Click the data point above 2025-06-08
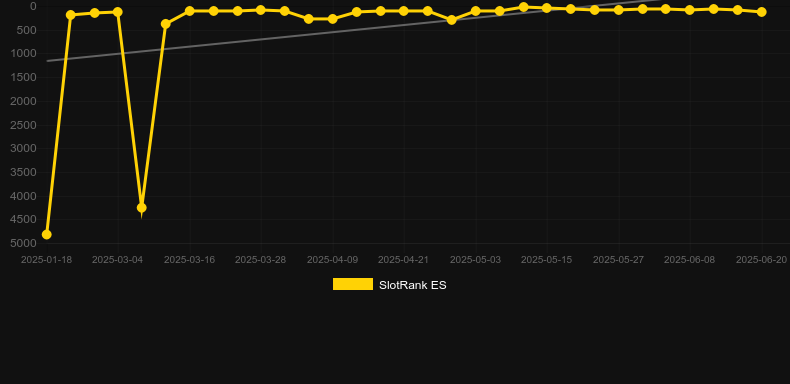The image size is (790, 384). tap(690, 10)
